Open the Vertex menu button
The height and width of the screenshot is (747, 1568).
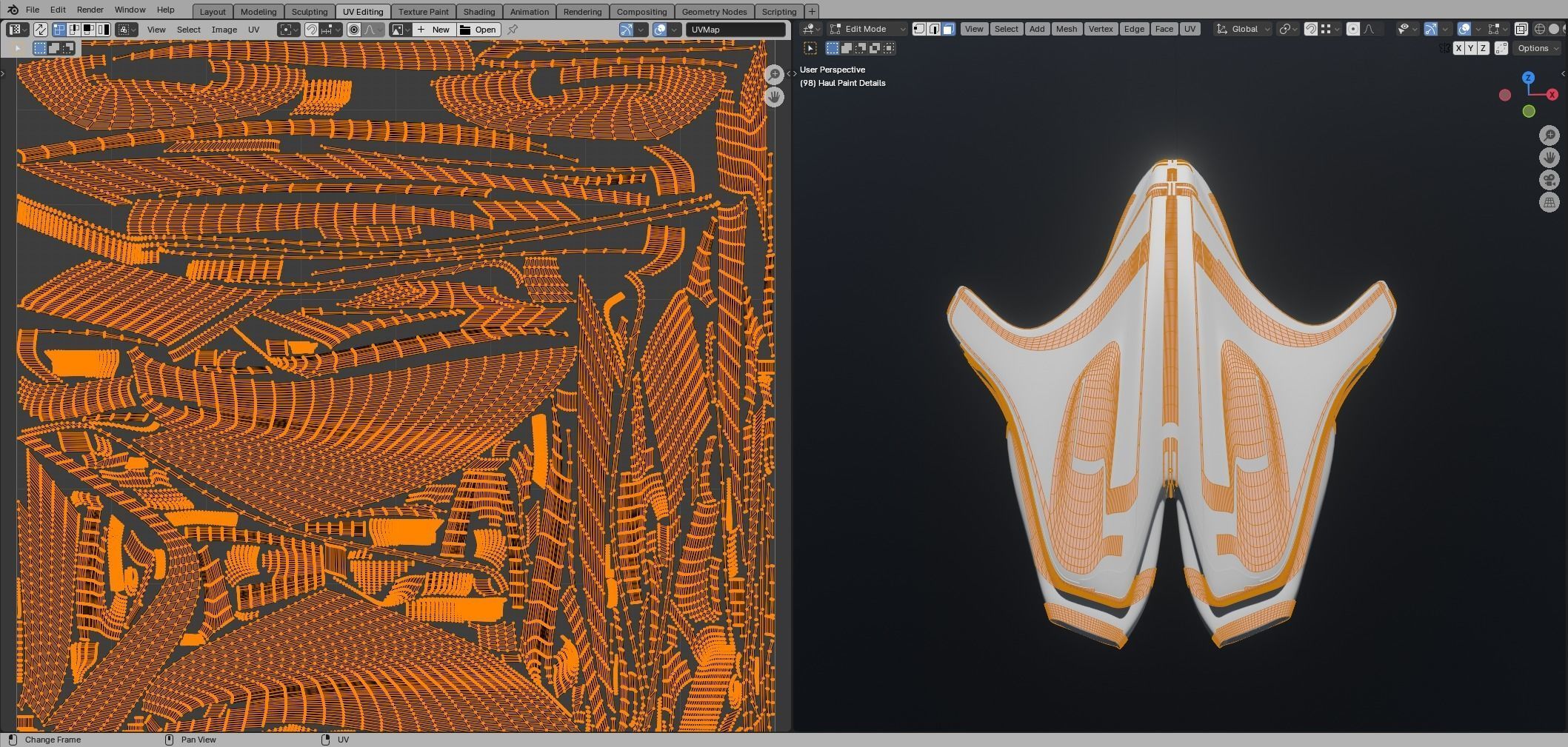pos(1101,29)
